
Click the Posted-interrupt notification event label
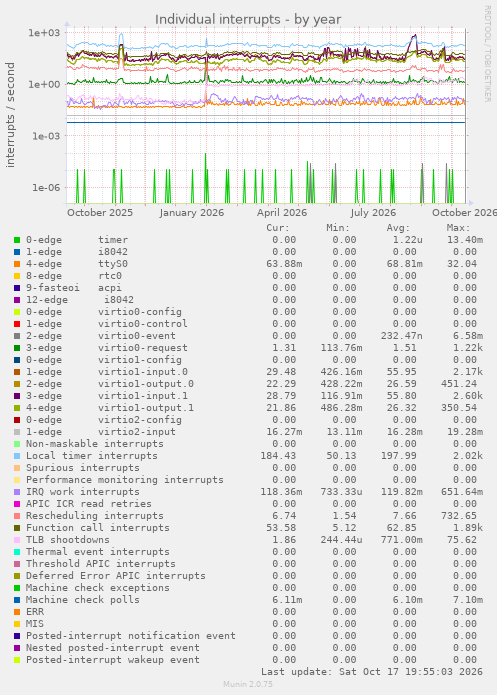point(131,636)
